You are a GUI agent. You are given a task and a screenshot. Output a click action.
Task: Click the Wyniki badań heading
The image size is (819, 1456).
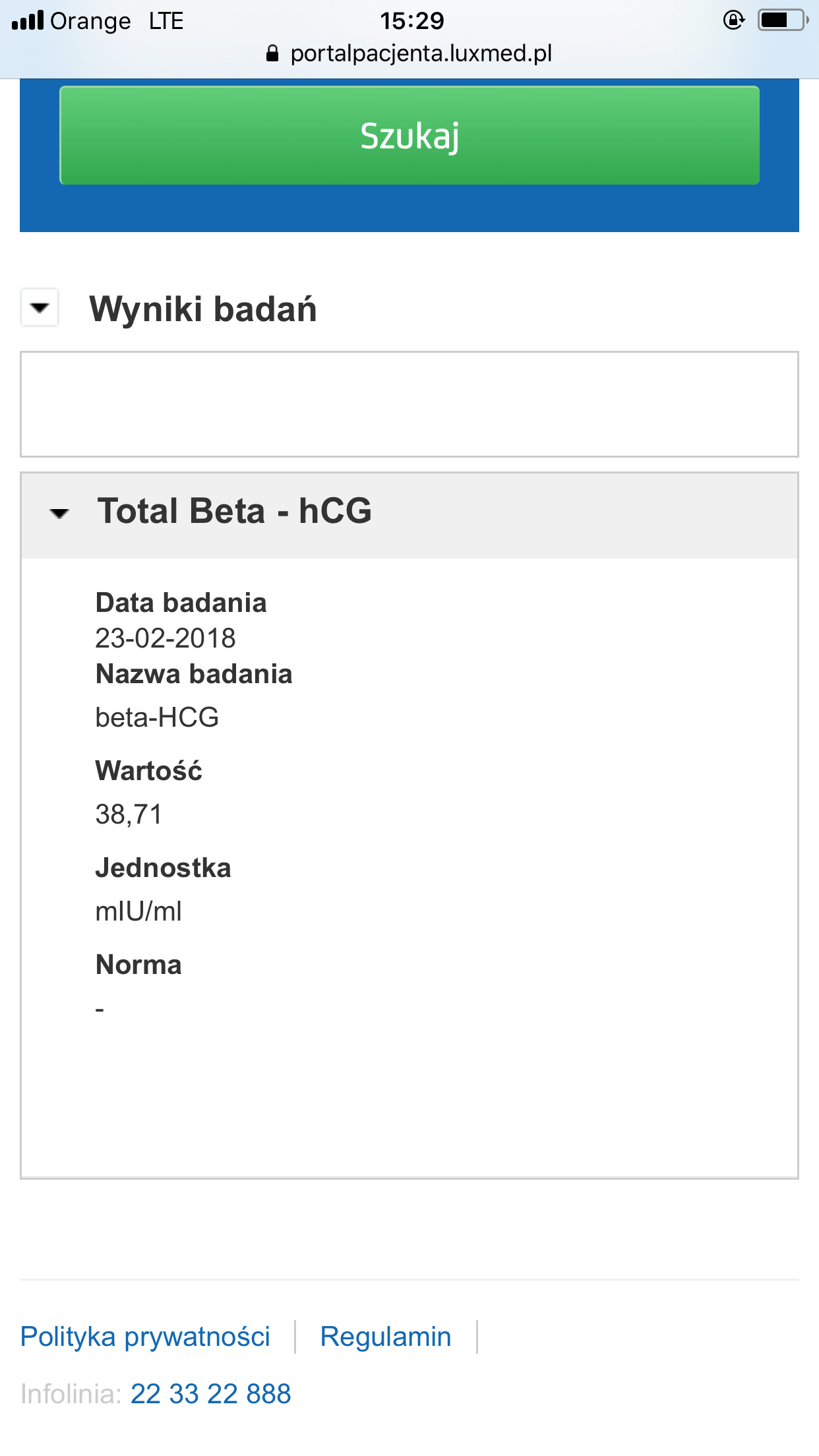click(x=203, y=309)
